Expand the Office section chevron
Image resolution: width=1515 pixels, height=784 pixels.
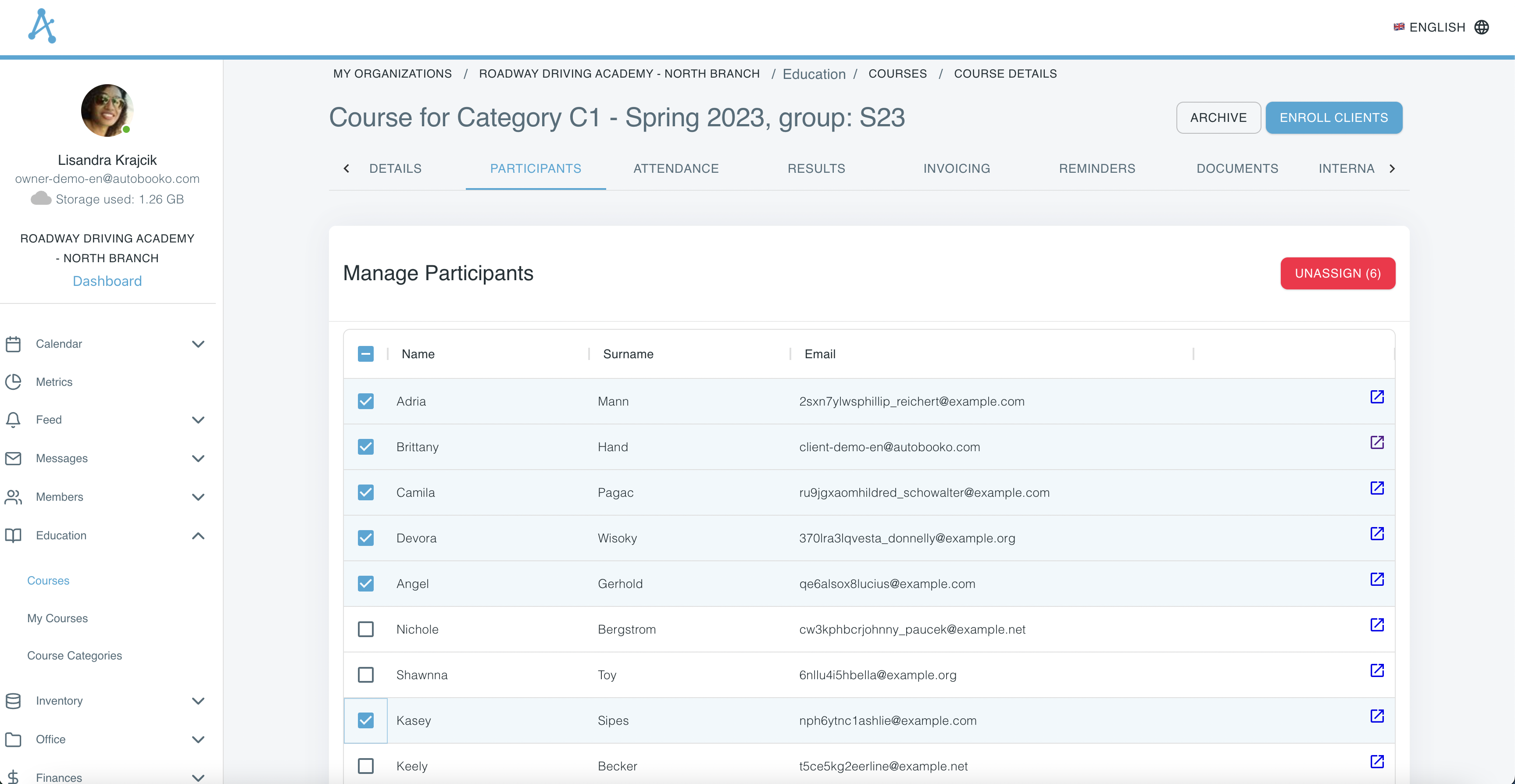tap(198, 739)
